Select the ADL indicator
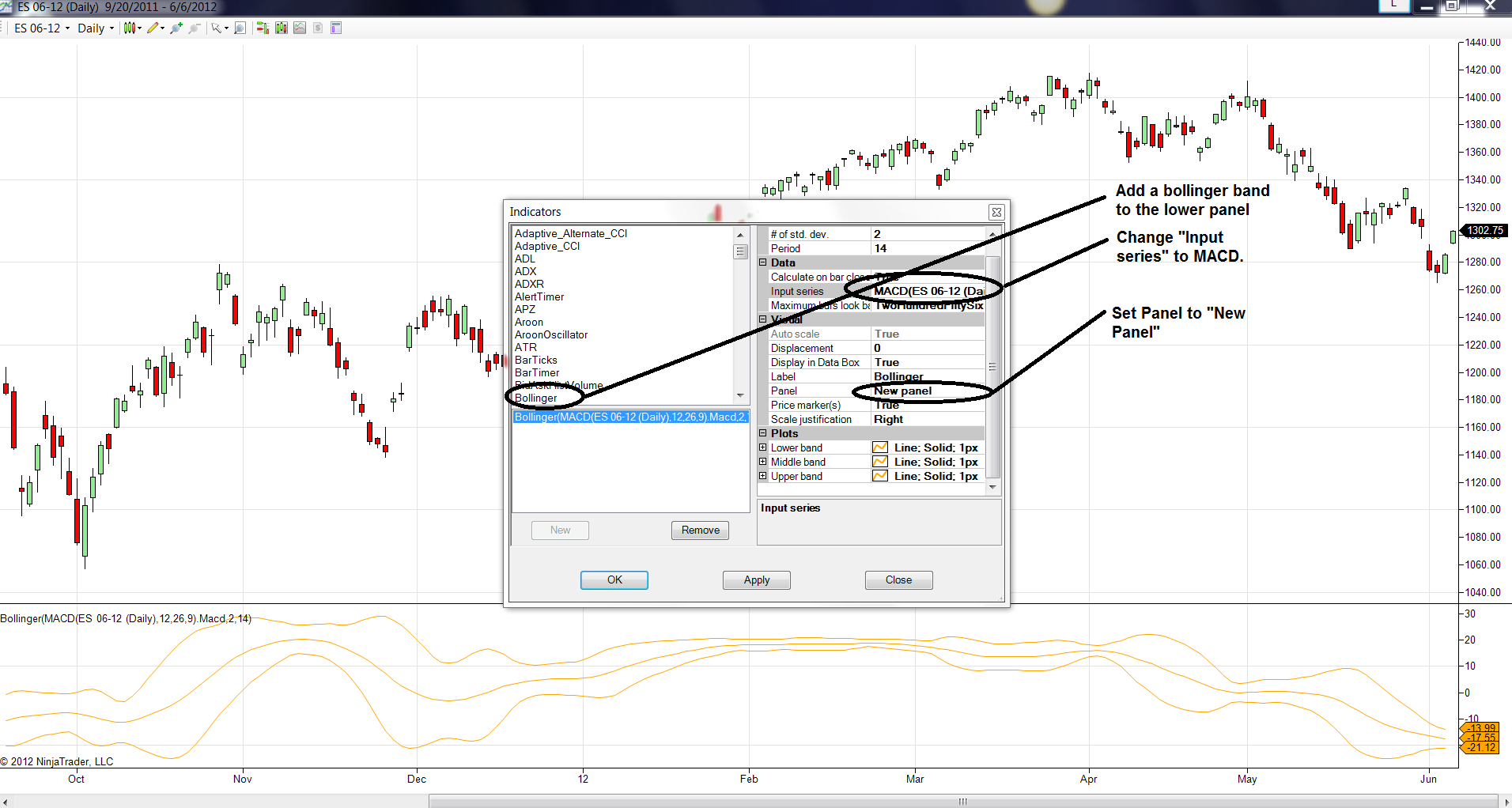 coord(525,259)
